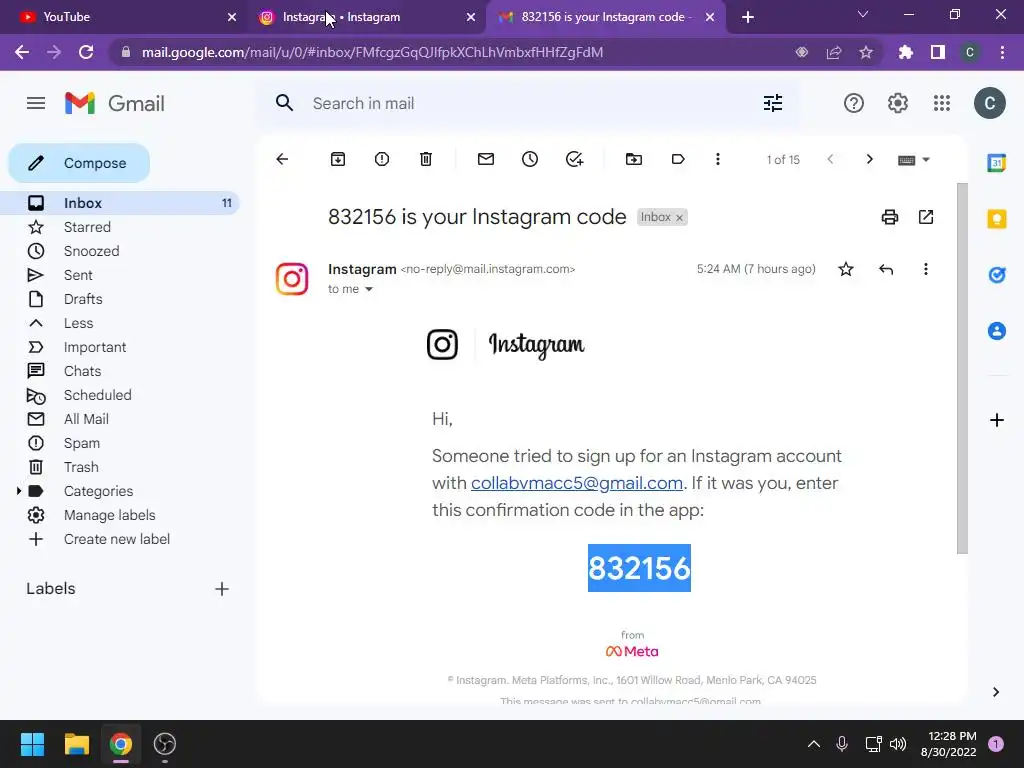The height and width of the screenshot is (768, 1024).
Task: Show hidden system tray icons
Action: coord(814,744)
